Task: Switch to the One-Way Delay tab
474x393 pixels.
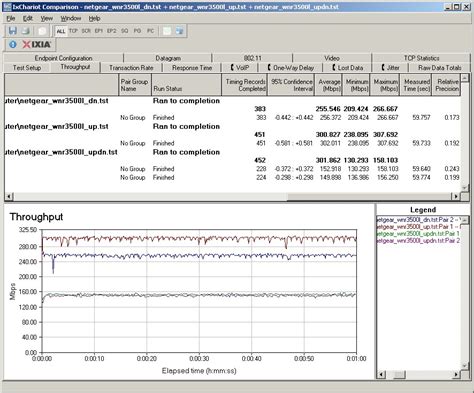Action: (291, 68)
